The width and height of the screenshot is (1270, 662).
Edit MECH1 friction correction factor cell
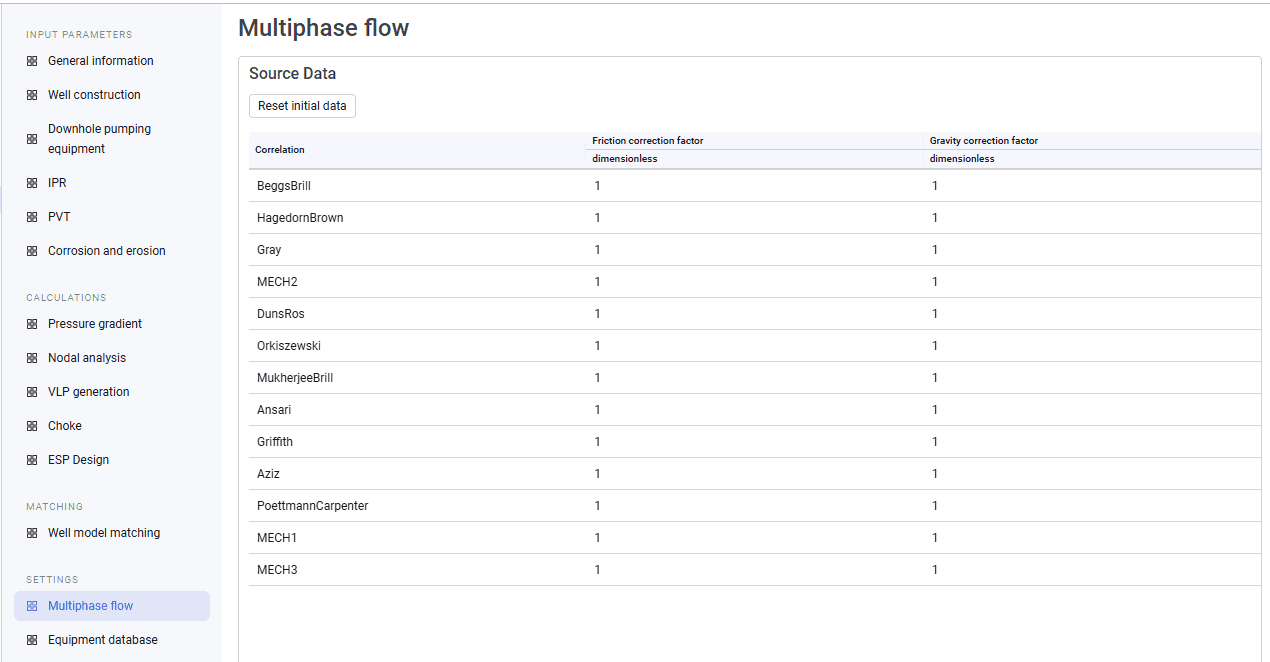(x=755, y=538)
